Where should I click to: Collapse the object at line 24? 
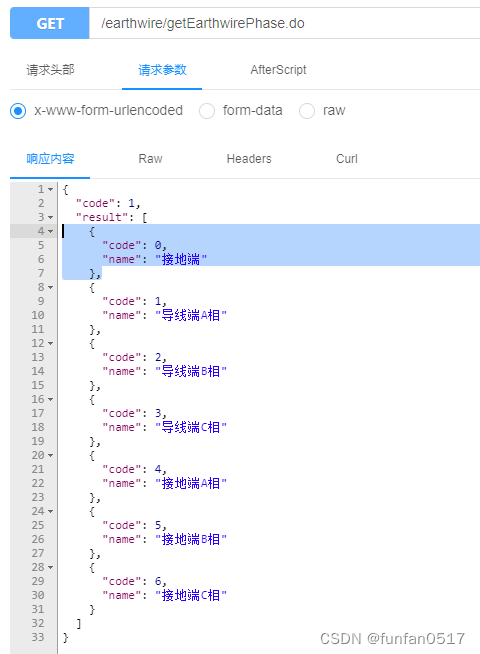click(50, 511)
